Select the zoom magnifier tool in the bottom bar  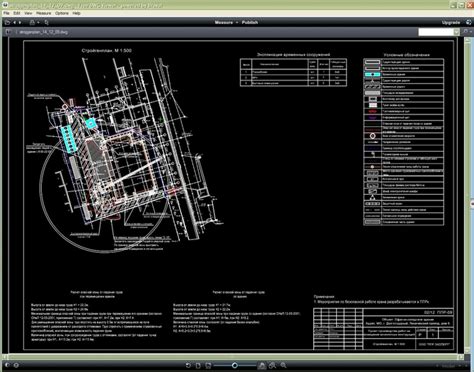click(x=283, y=365)
